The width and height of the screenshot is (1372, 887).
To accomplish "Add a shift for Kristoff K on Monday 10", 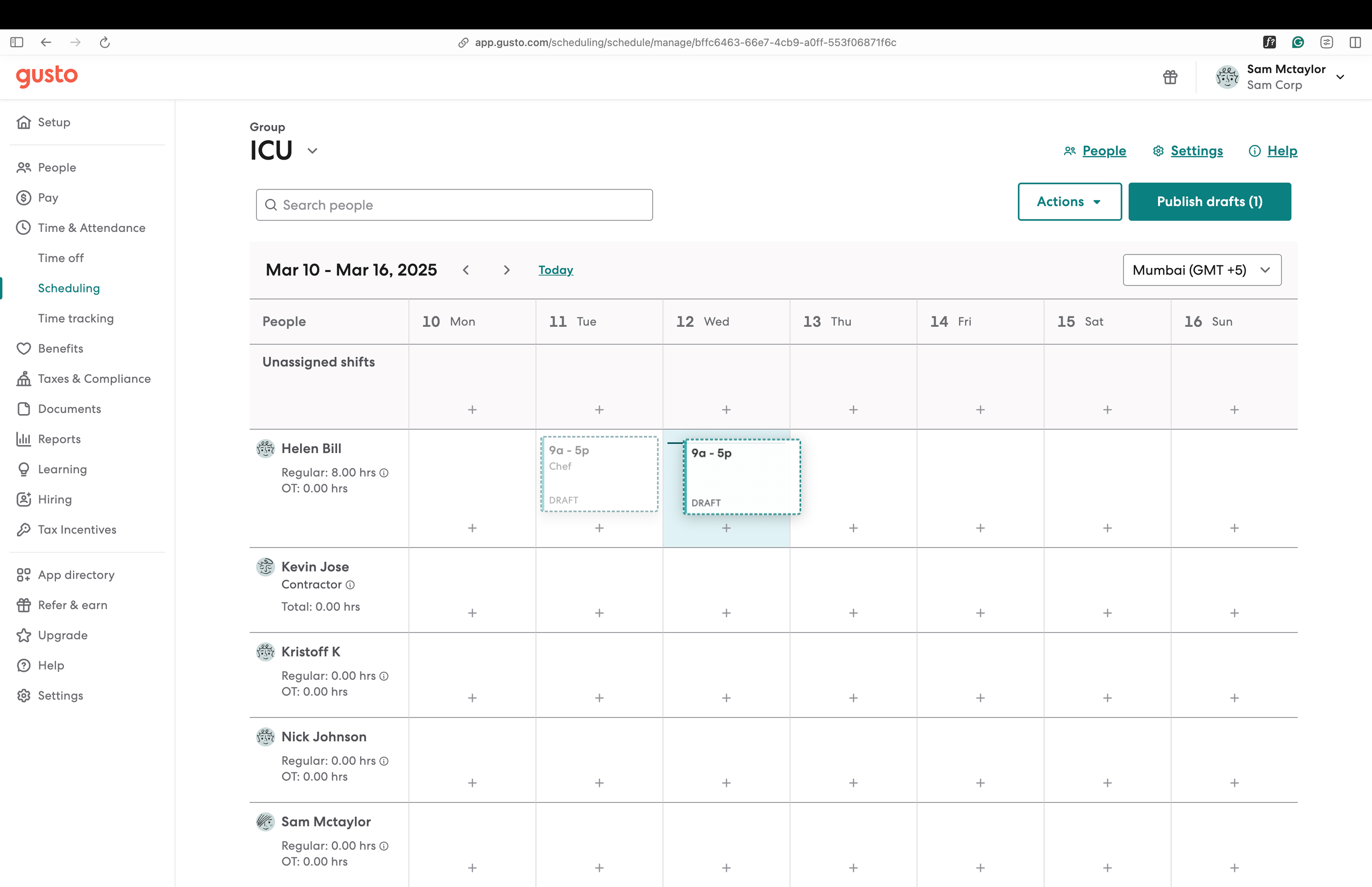I will pos(472,698).
